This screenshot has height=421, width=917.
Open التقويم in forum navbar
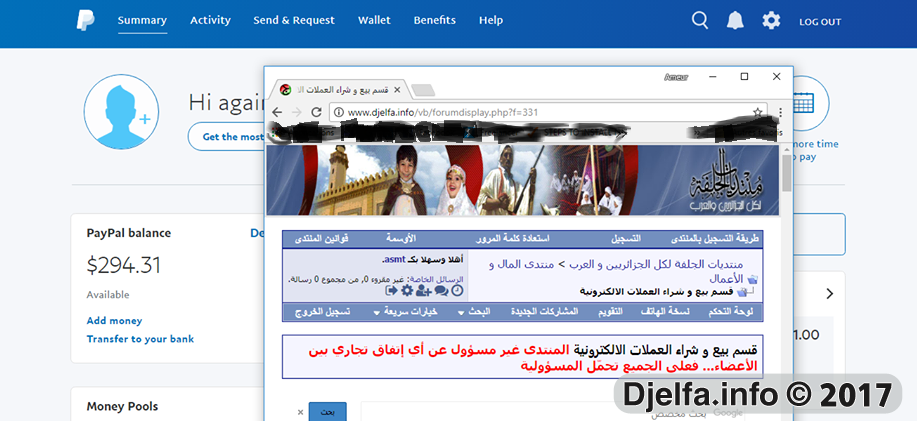(610, 312)
